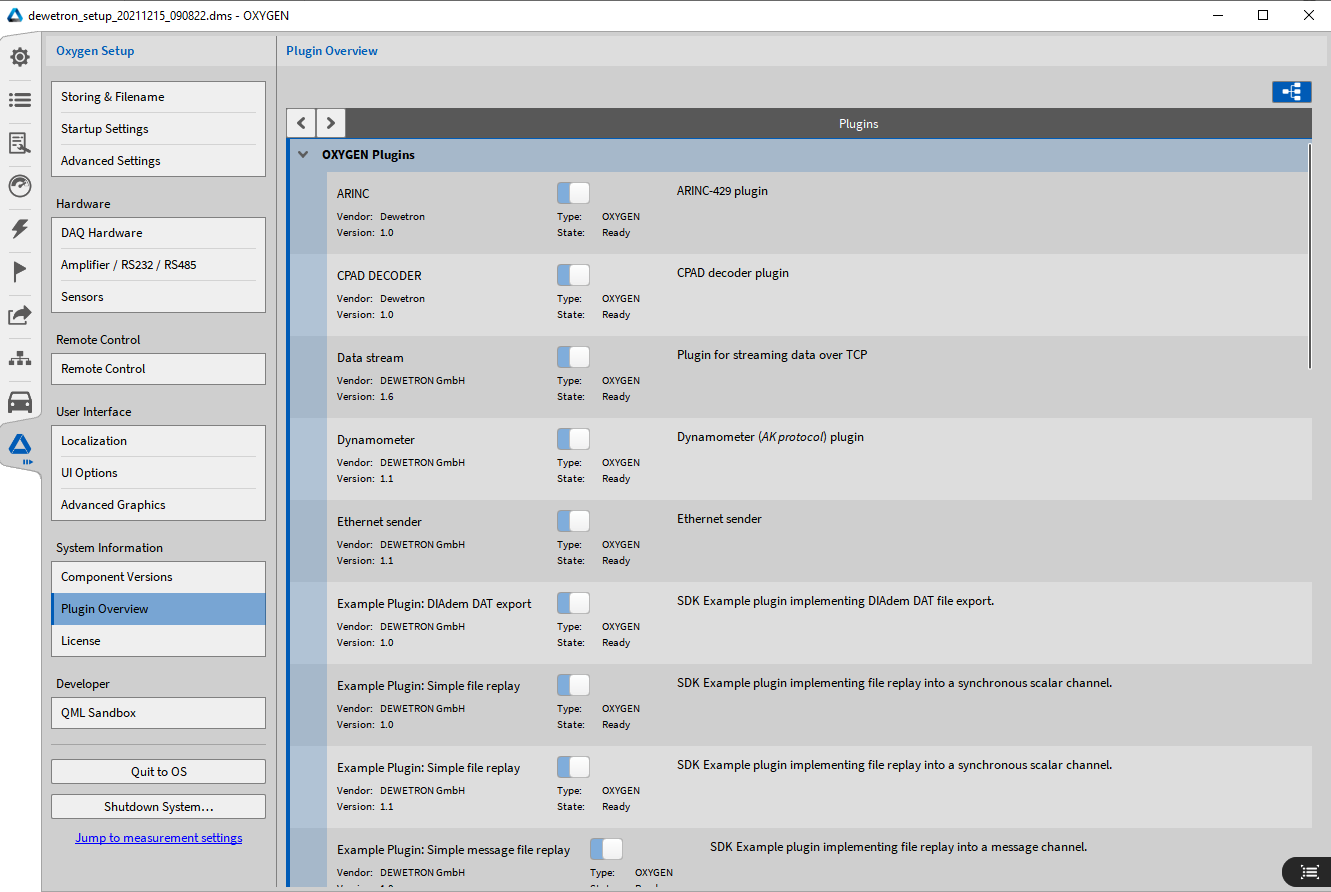Click the next page right chevron

click(x=331, y=123)
